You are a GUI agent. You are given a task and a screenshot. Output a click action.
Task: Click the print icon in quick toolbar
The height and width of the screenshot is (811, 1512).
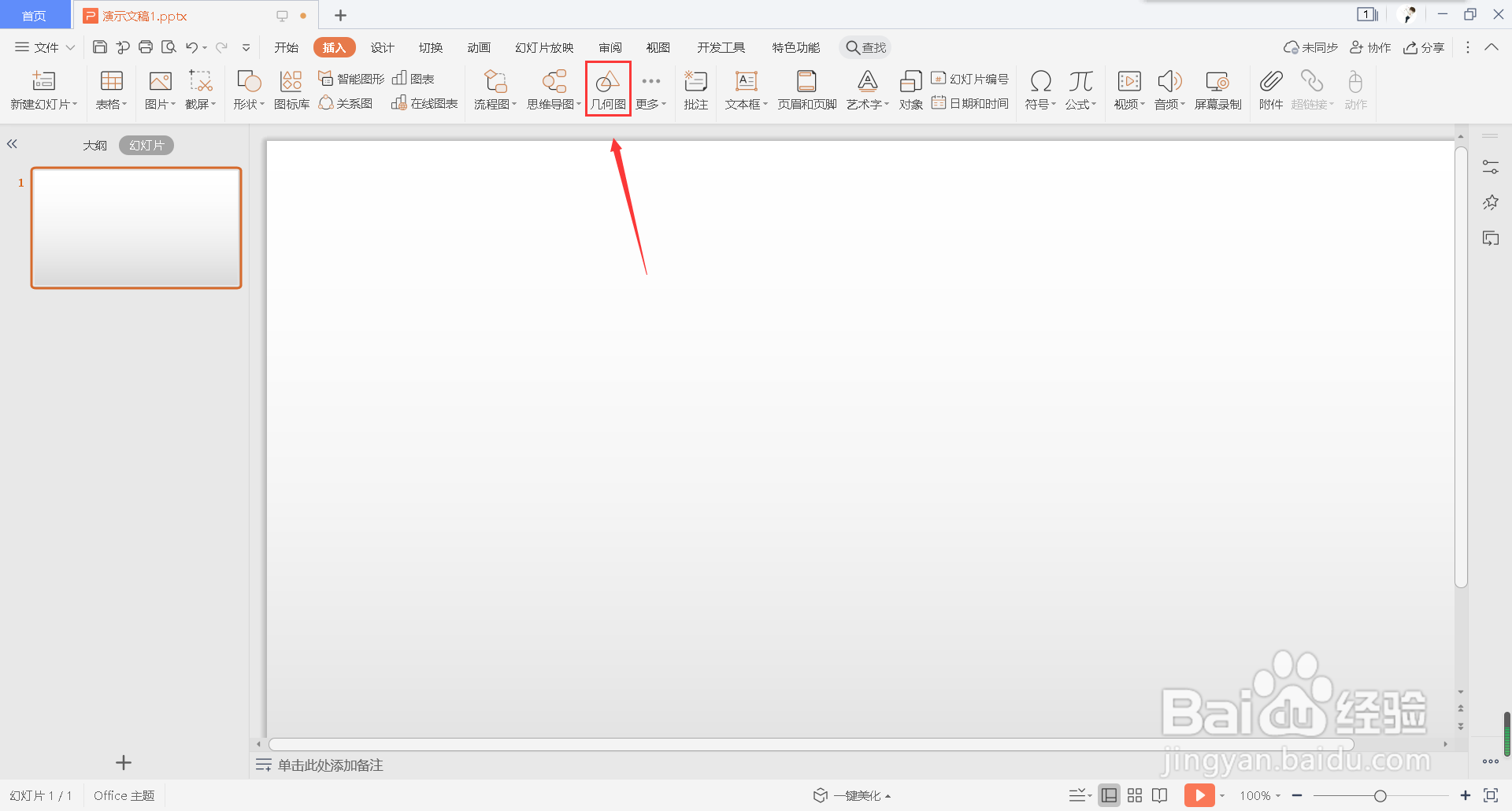146,47
